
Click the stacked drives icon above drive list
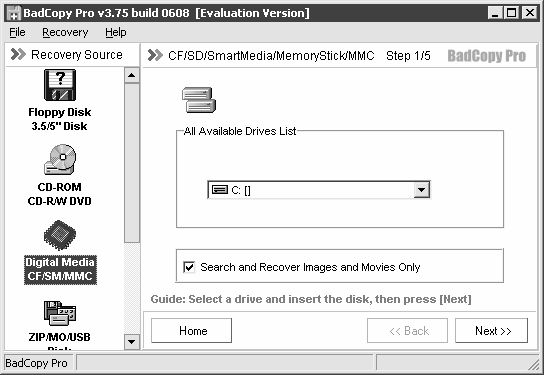pyautogui.click(x=199, y=100)
